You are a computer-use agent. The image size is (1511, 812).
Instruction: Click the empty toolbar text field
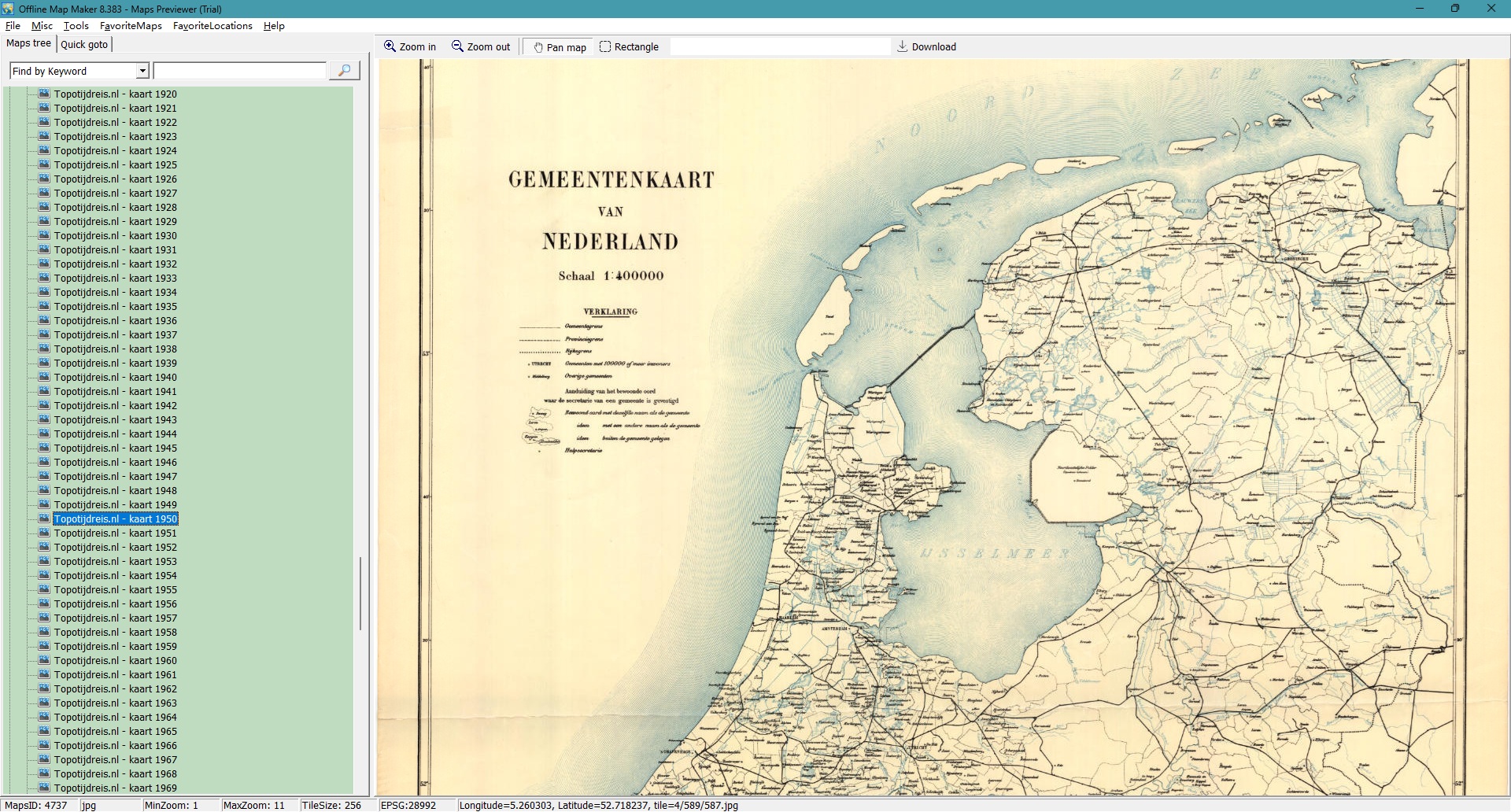[x=779, y=46]
